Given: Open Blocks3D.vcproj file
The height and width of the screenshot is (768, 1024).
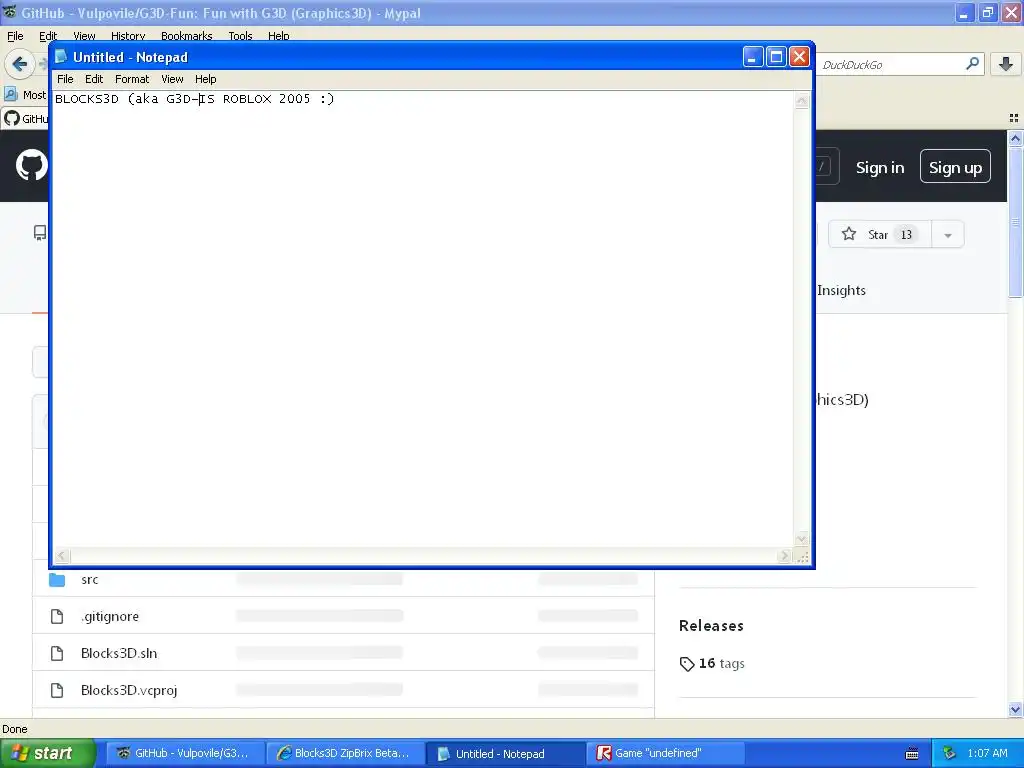Looking at the screenshot, I should [x=129, y=690].
